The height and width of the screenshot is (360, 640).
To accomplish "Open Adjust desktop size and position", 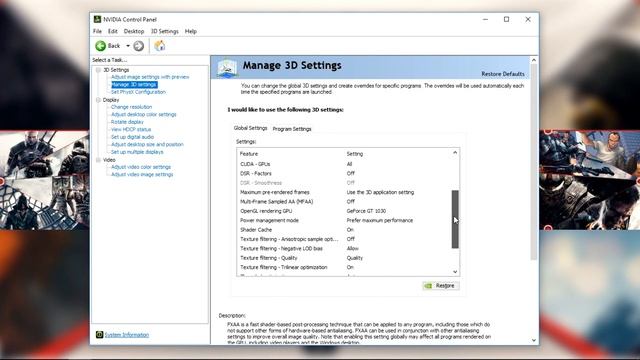I will (147, 144).
